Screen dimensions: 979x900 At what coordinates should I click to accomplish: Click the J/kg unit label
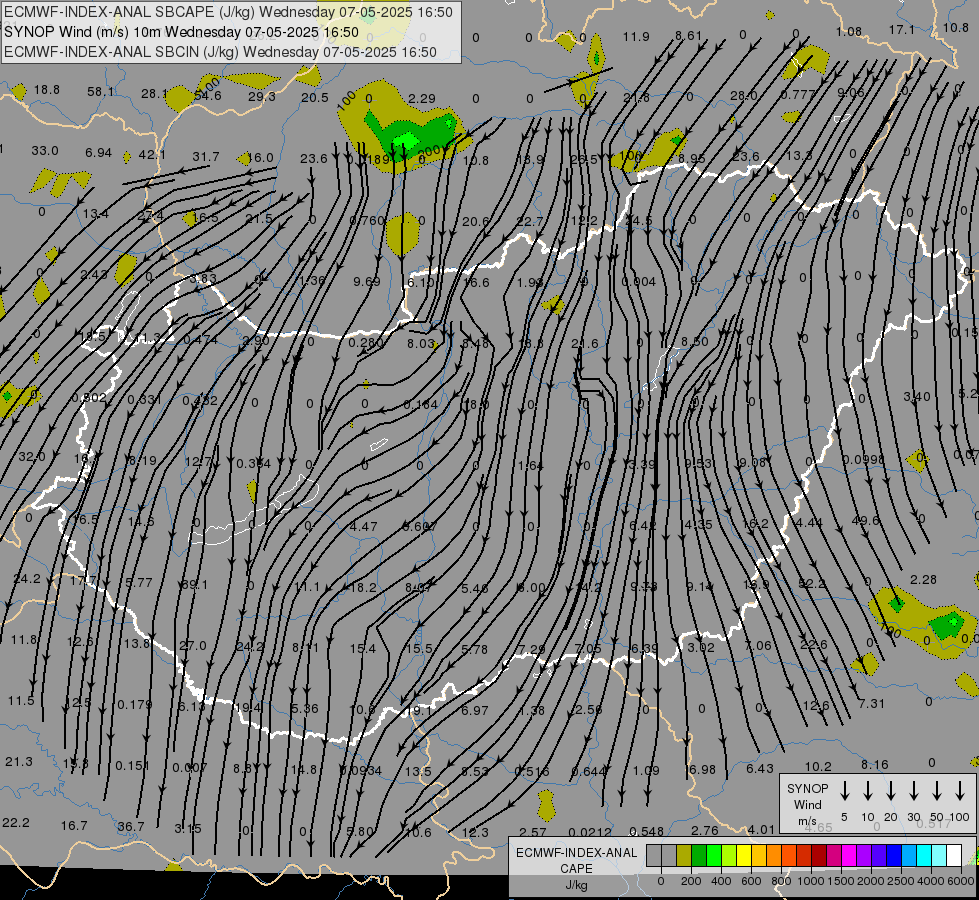pos(576,885)
